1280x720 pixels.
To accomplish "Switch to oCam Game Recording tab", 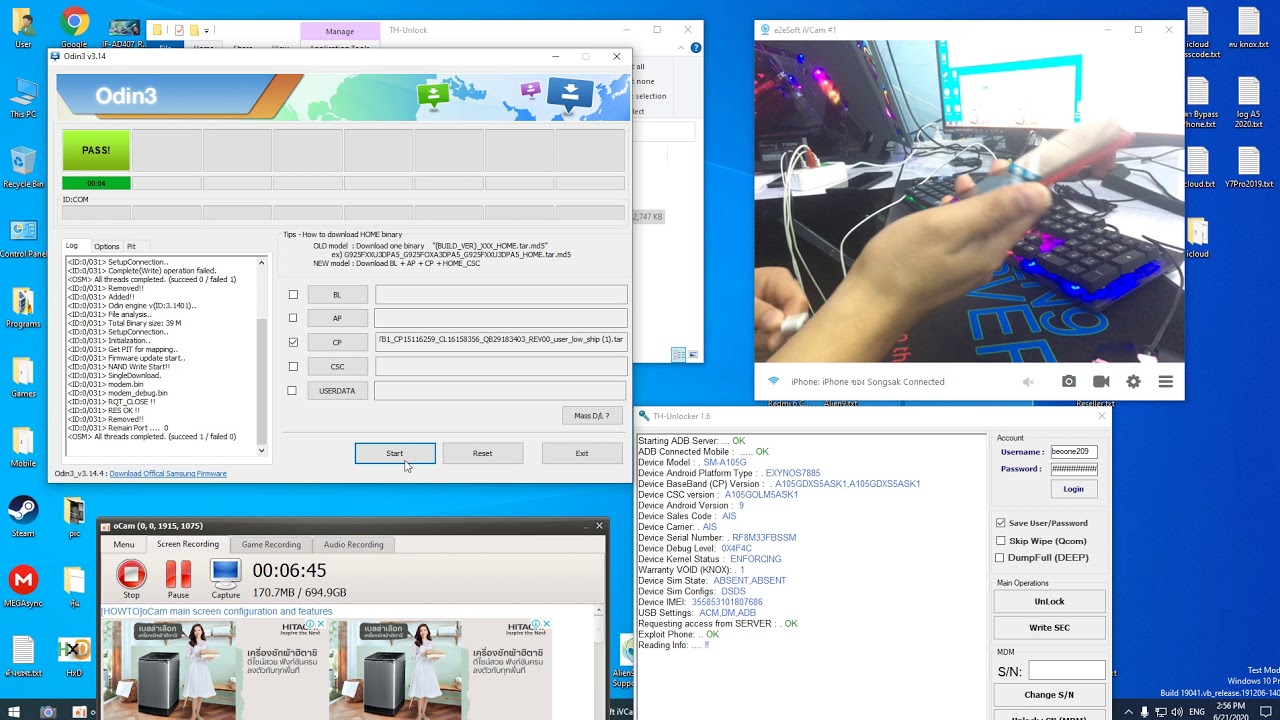I will click(271, 544).
